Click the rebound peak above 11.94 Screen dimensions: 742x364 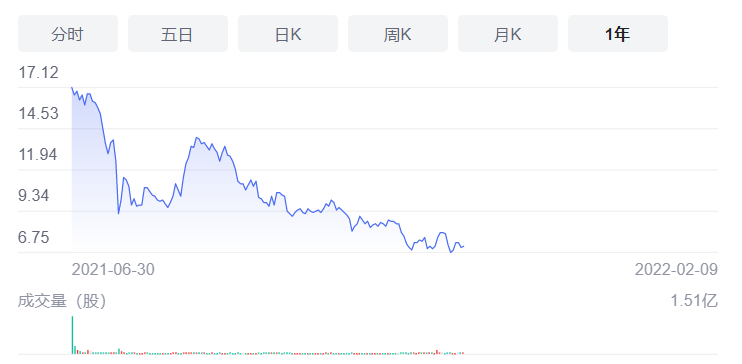[x=196, y=138]
